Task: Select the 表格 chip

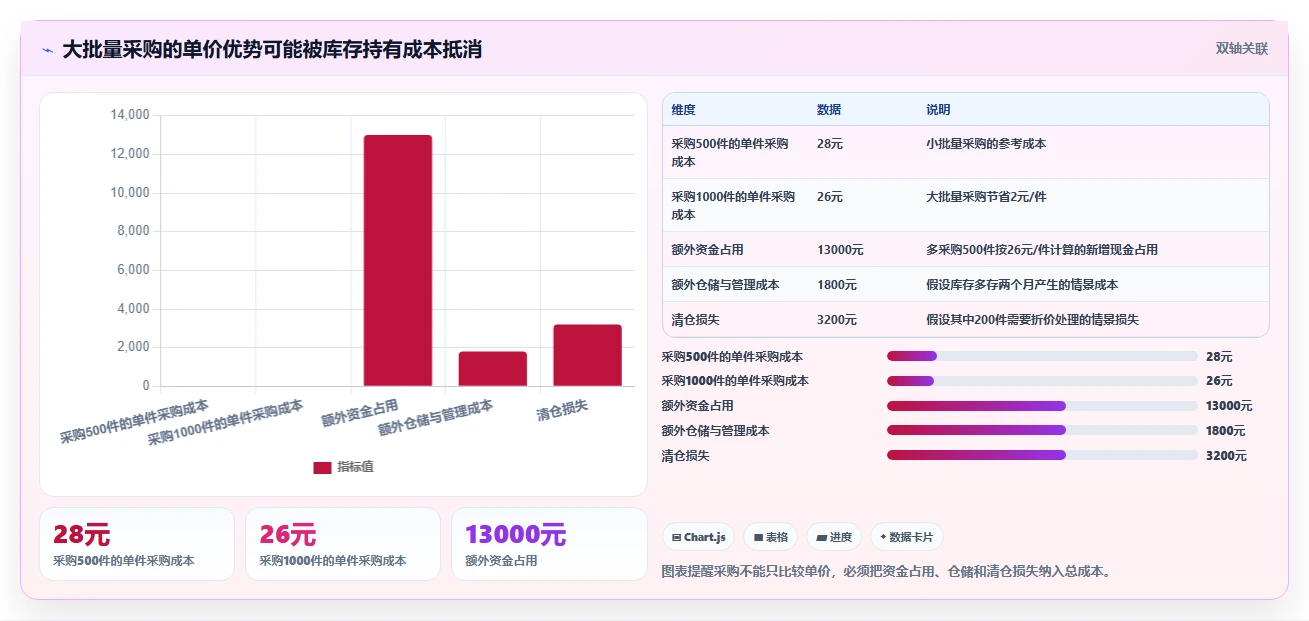Action: coord(770,537)
